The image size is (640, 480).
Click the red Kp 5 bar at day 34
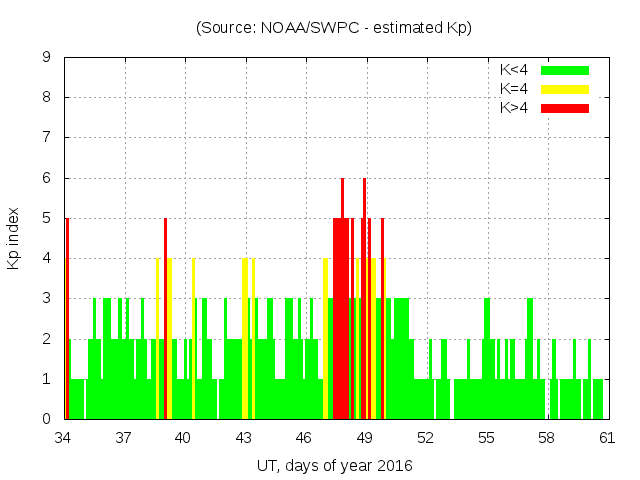(x=67, y=320)
